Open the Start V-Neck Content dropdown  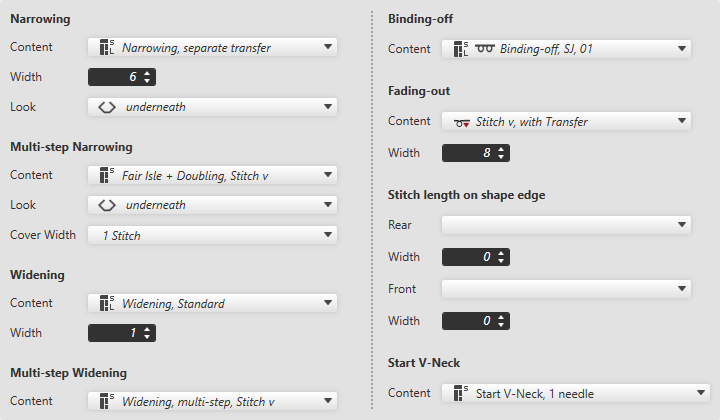[x=701, y=393]
